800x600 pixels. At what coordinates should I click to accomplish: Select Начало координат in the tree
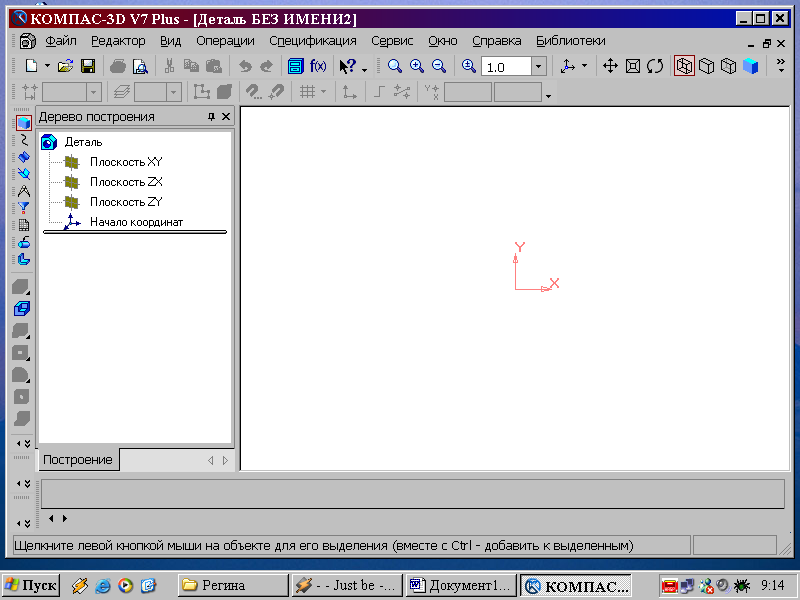136,222
